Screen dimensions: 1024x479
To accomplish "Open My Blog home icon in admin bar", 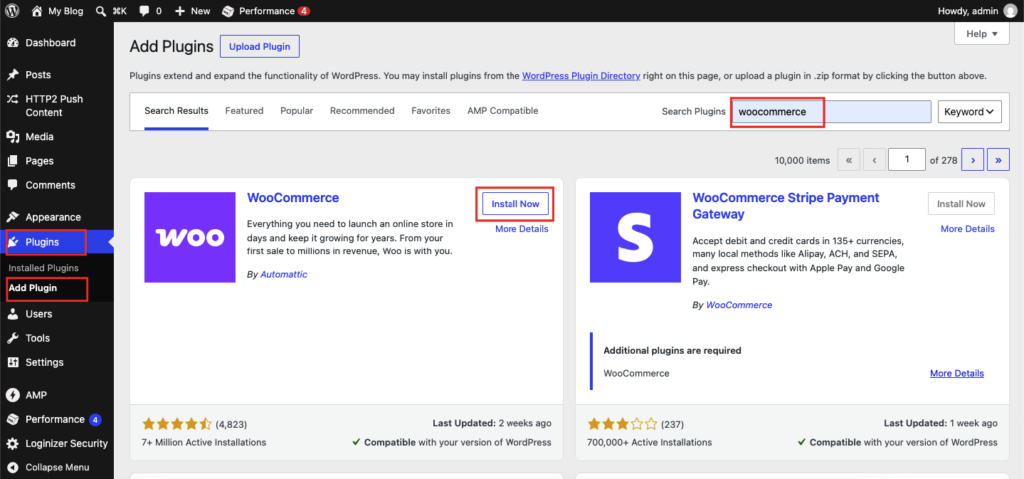I will (37, 11).
